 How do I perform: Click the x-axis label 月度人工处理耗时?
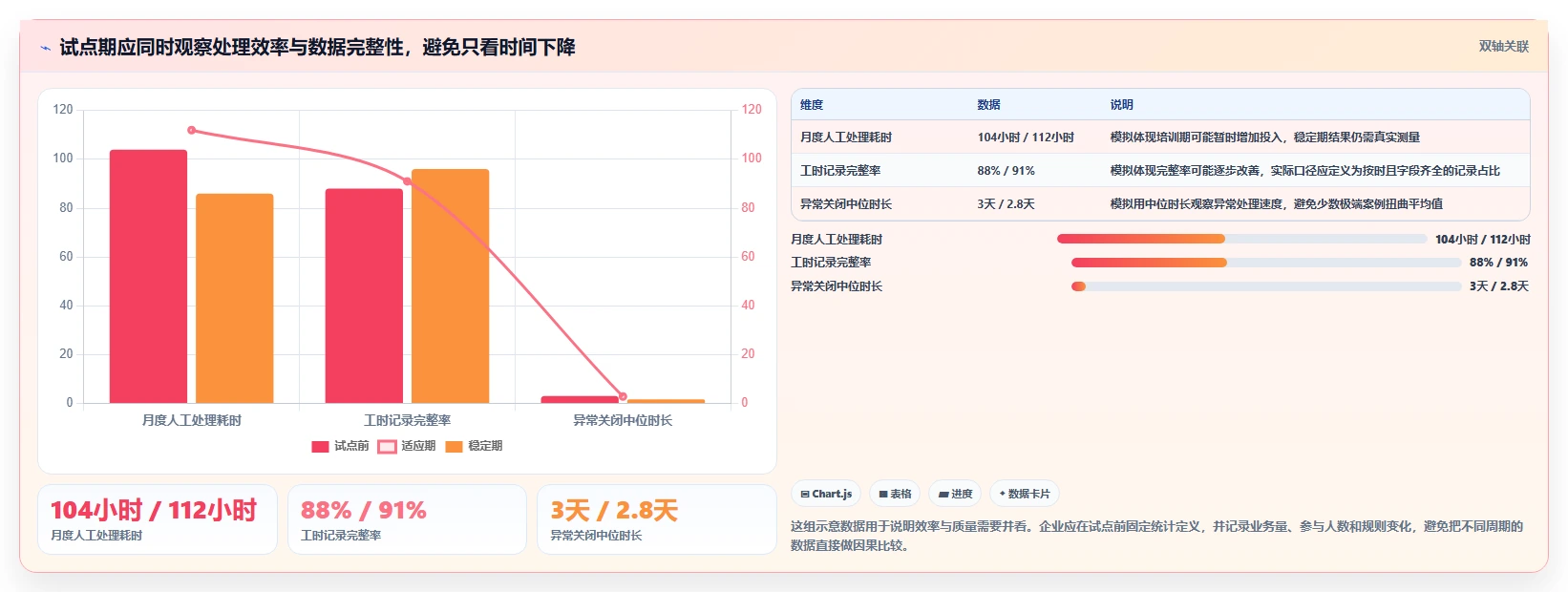pyautogui.click(x=192, y=420)
